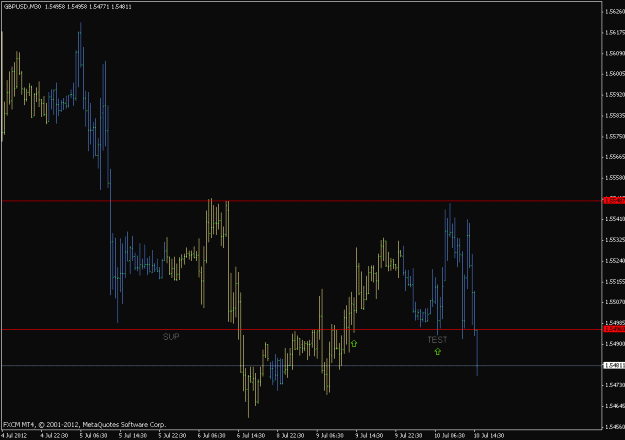Click the green up arrow near the 9 Jul breakout
The image size is (625, 440).
click(354, 343)
